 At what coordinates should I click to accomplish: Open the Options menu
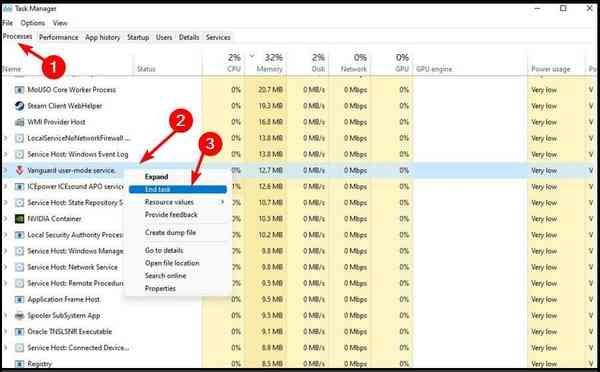33,23
